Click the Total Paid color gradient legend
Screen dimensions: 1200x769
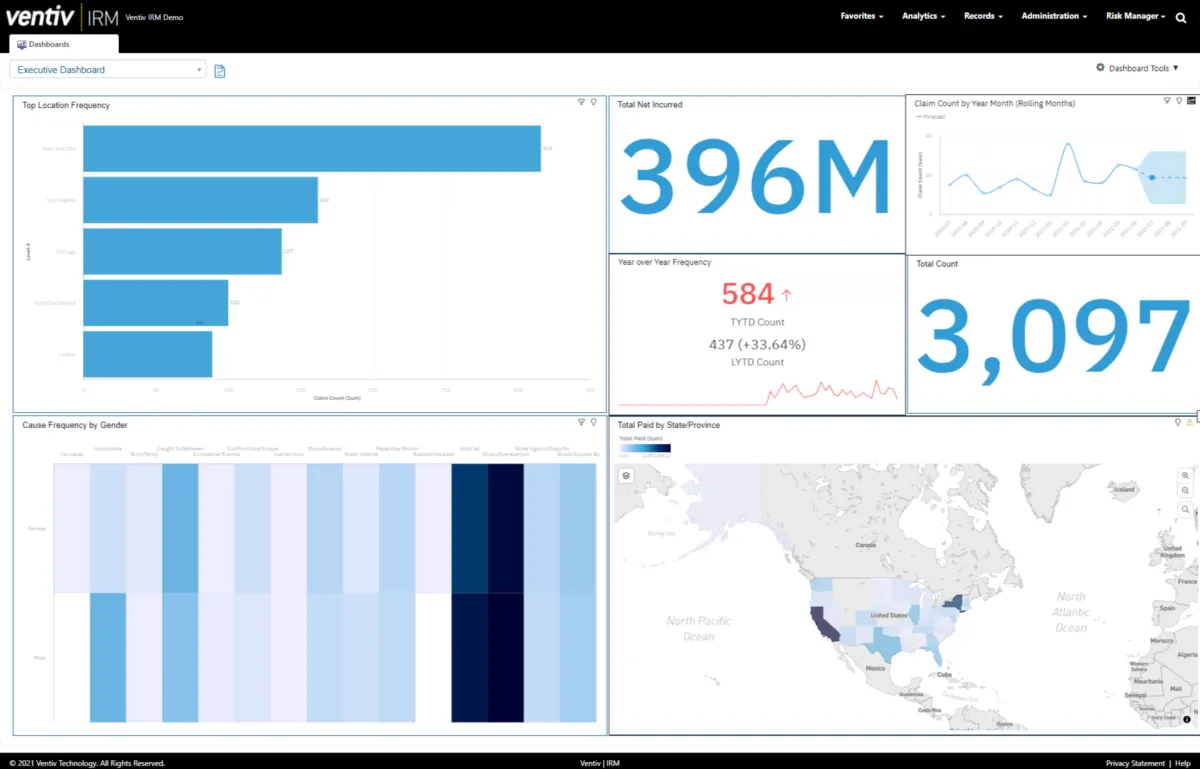click(644, 449)
